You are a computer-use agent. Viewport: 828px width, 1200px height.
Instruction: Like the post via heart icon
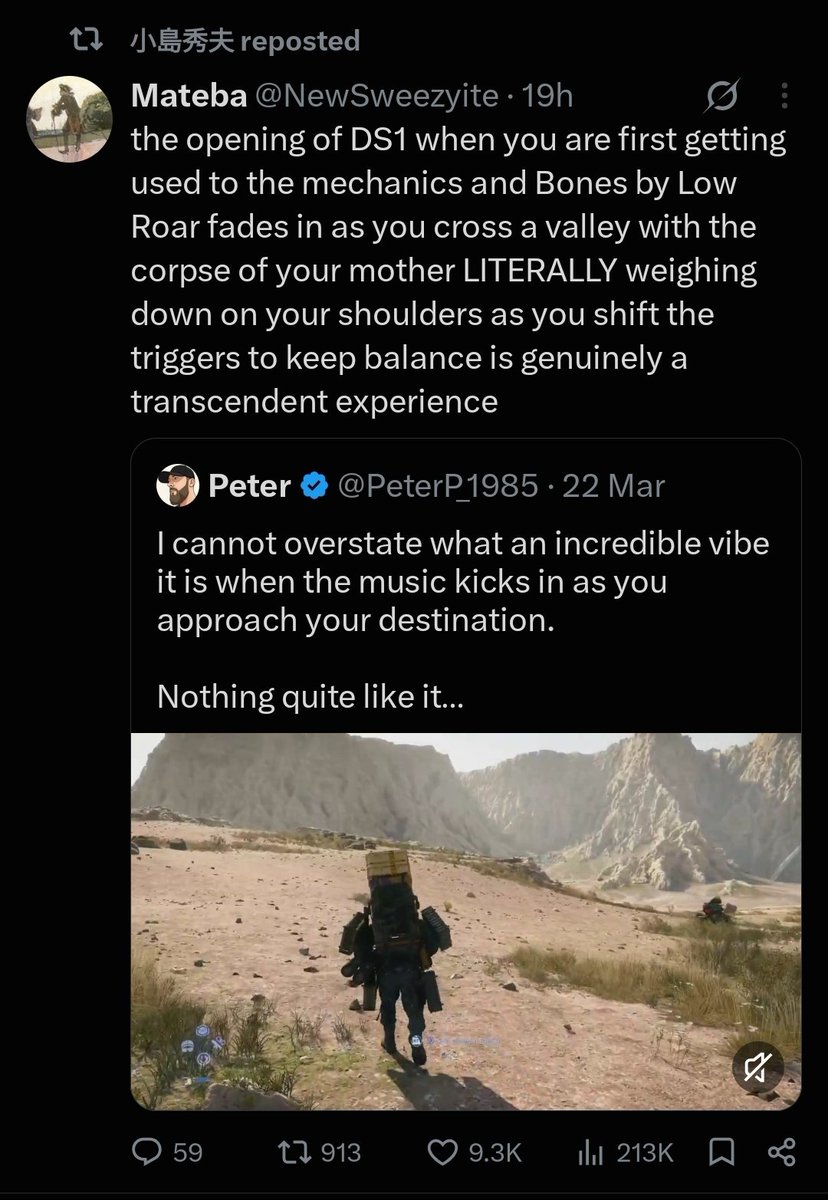point(442,1152)
